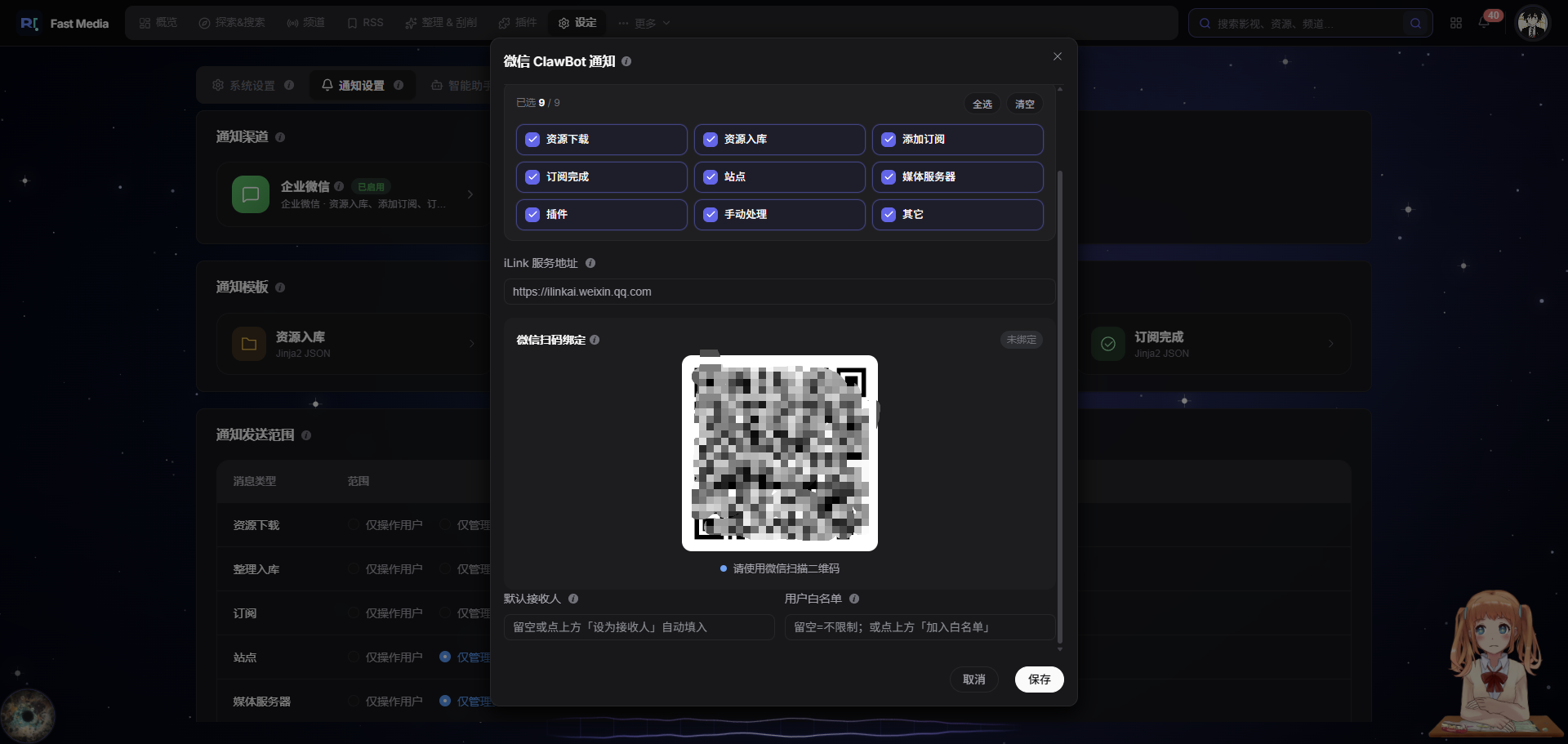Viewport: 1568px width, 744px height.
Task: Click the 用户白名单 input field
Action: 920,627
